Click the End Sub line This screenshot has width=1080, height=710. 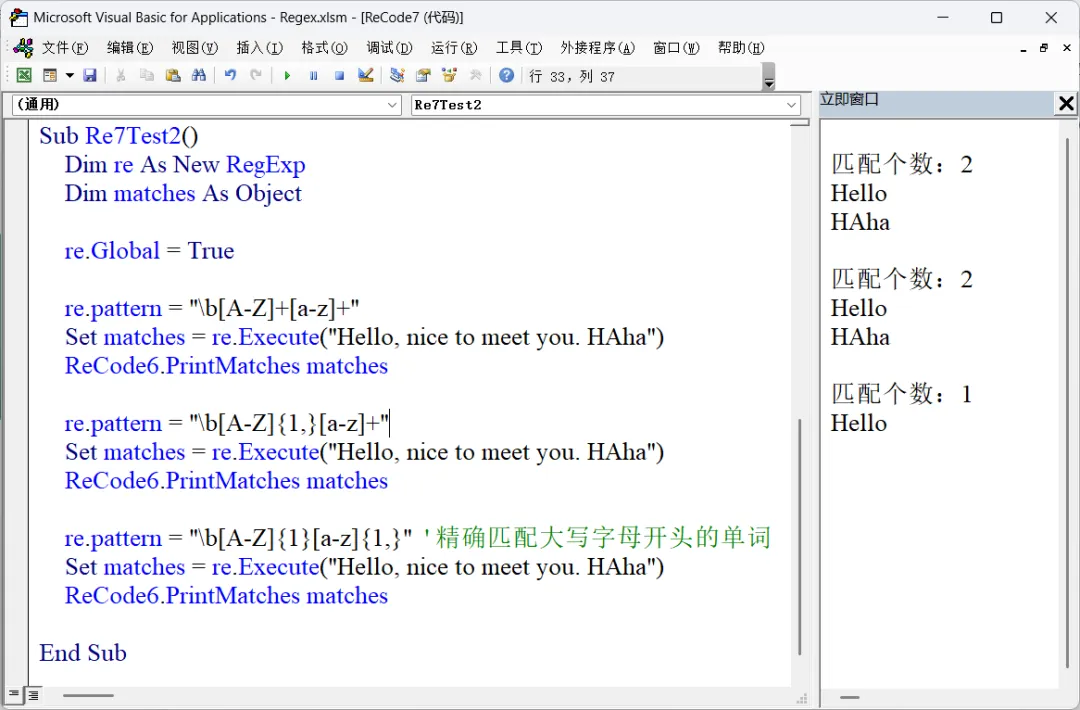83,653
